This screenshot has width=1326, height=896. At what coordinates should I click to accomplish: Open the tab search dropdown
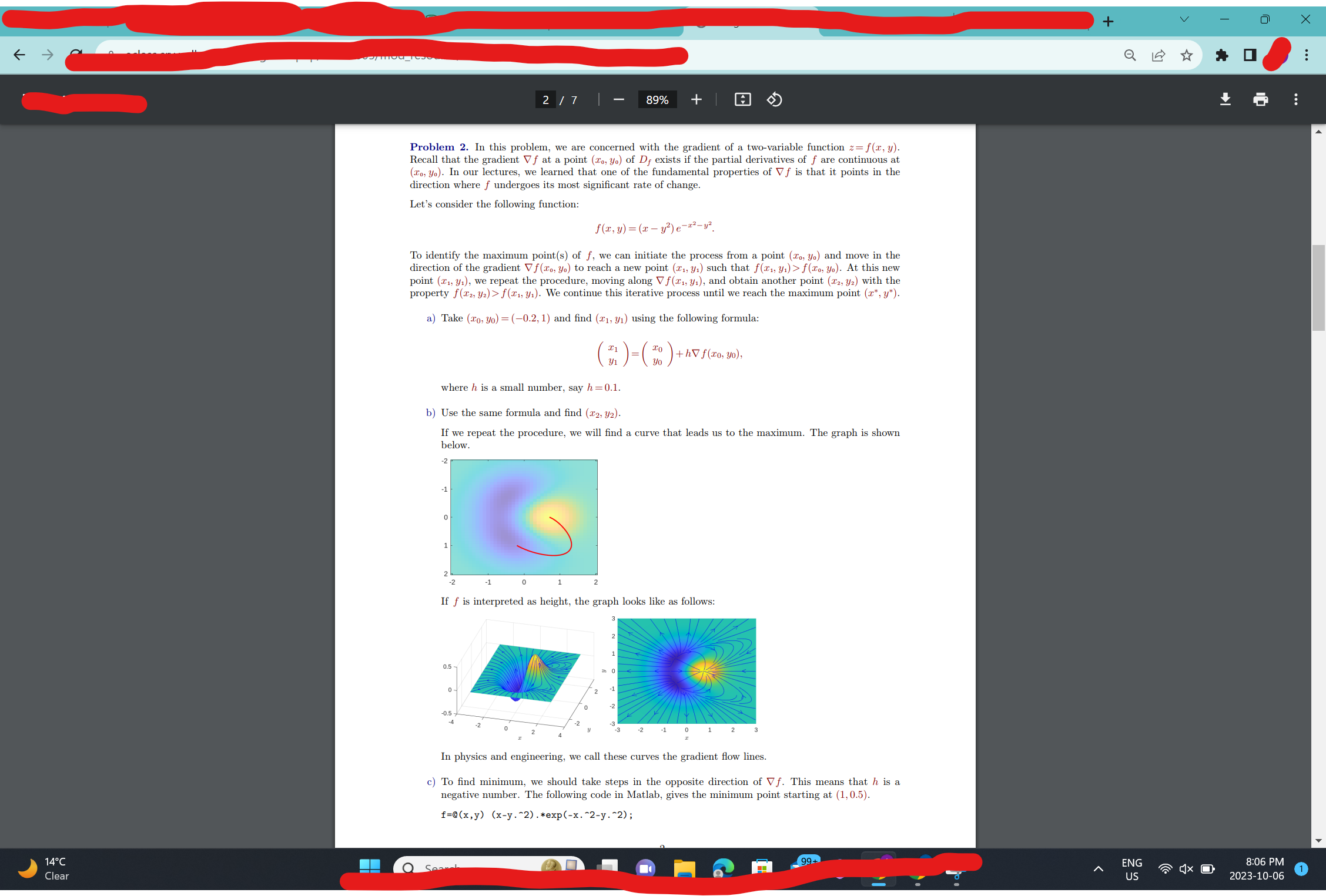click(1184, 19)
